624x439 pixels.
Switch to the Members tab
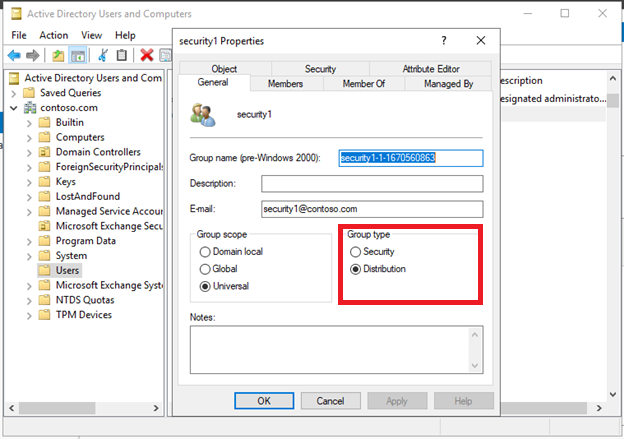(x=285, y=84)
